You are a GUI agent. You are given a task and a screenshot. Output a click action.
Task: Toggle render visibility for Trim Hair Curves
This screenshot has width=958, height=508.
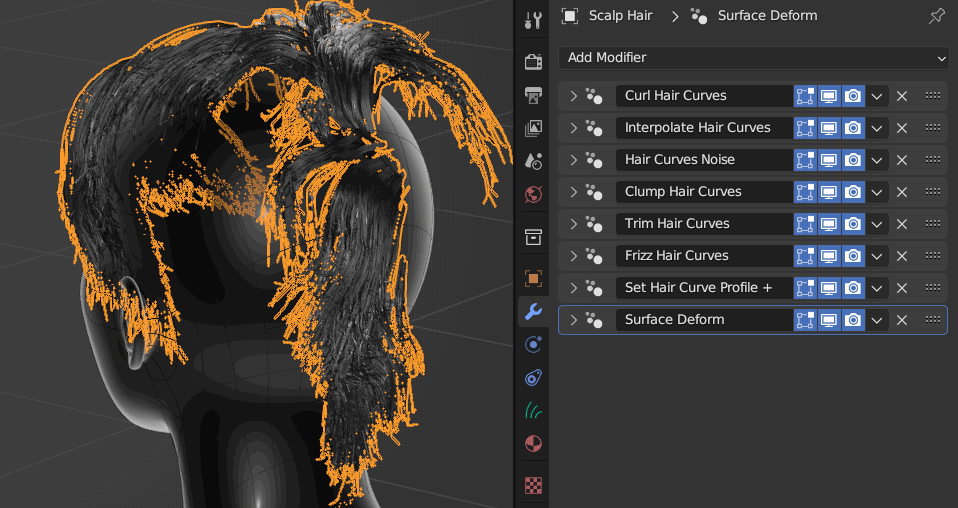pos(853,224)
